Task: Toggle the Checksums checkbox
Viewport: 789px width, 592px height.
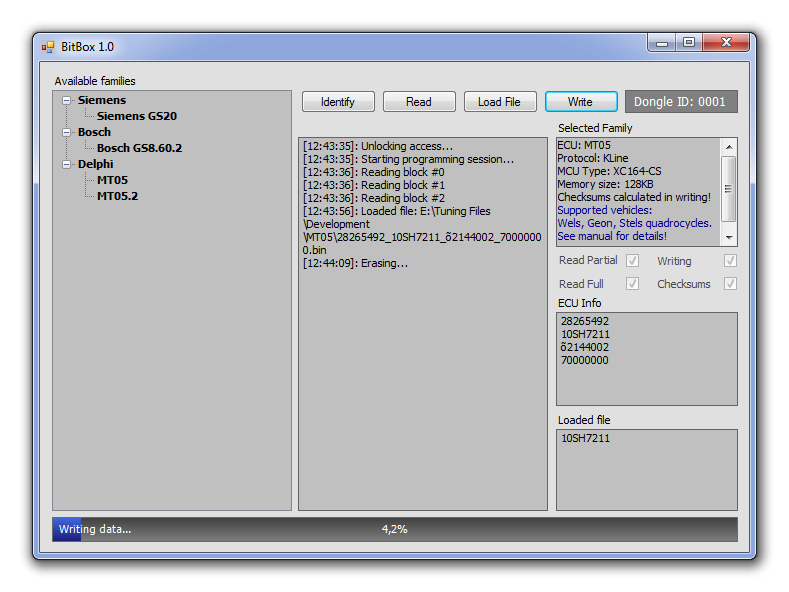Action: (x=730, y=284)
